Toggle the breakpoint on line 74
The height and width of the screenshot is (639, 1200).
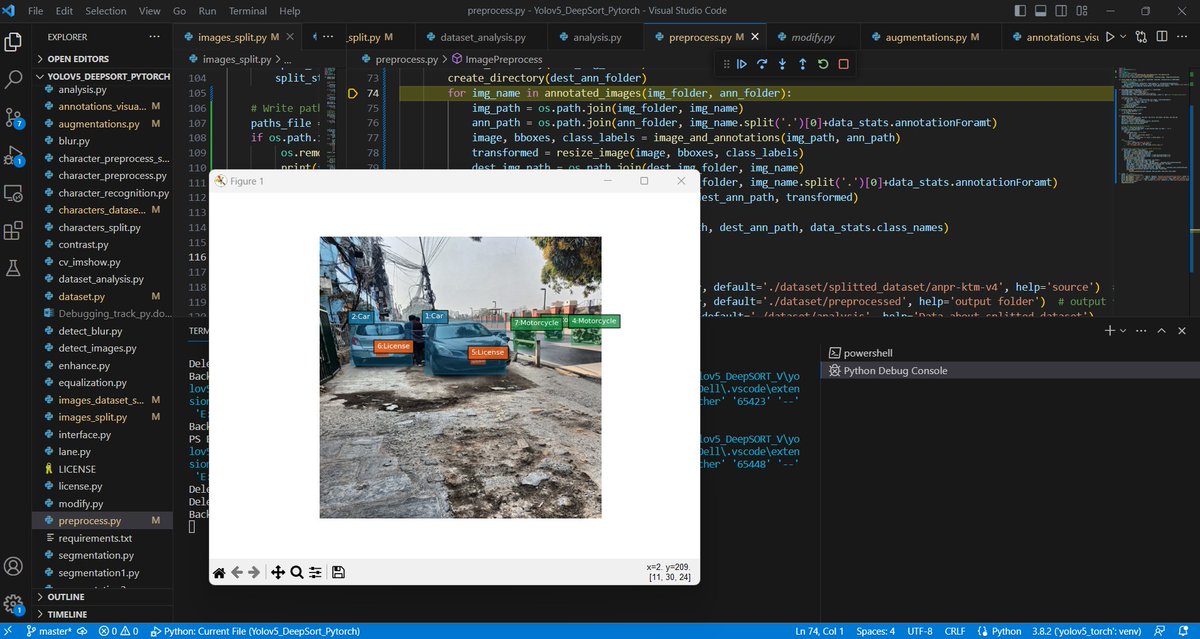352,92
